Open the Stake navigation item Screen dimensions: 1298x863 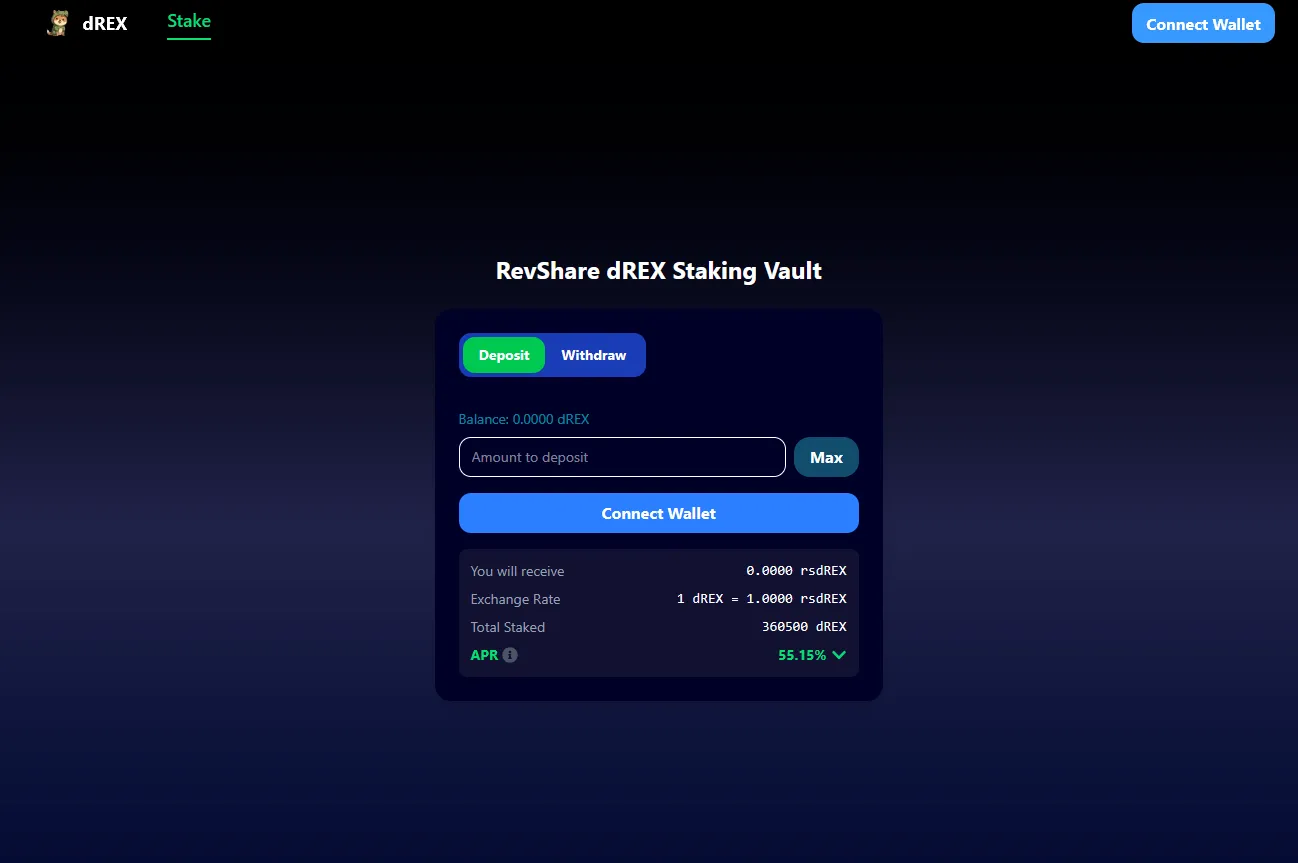tap(189, 21)
